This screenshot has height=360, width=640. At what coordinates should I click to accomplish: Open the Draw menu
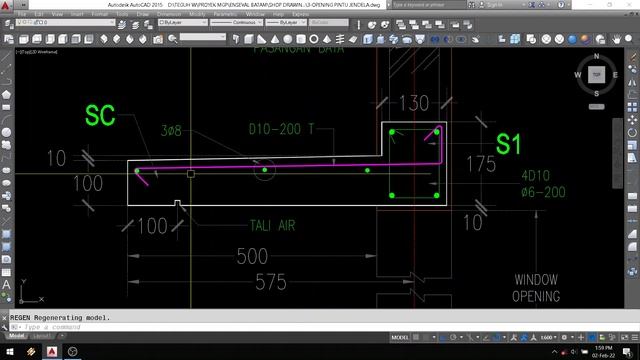pyautogui.click(x=142, y=14)
